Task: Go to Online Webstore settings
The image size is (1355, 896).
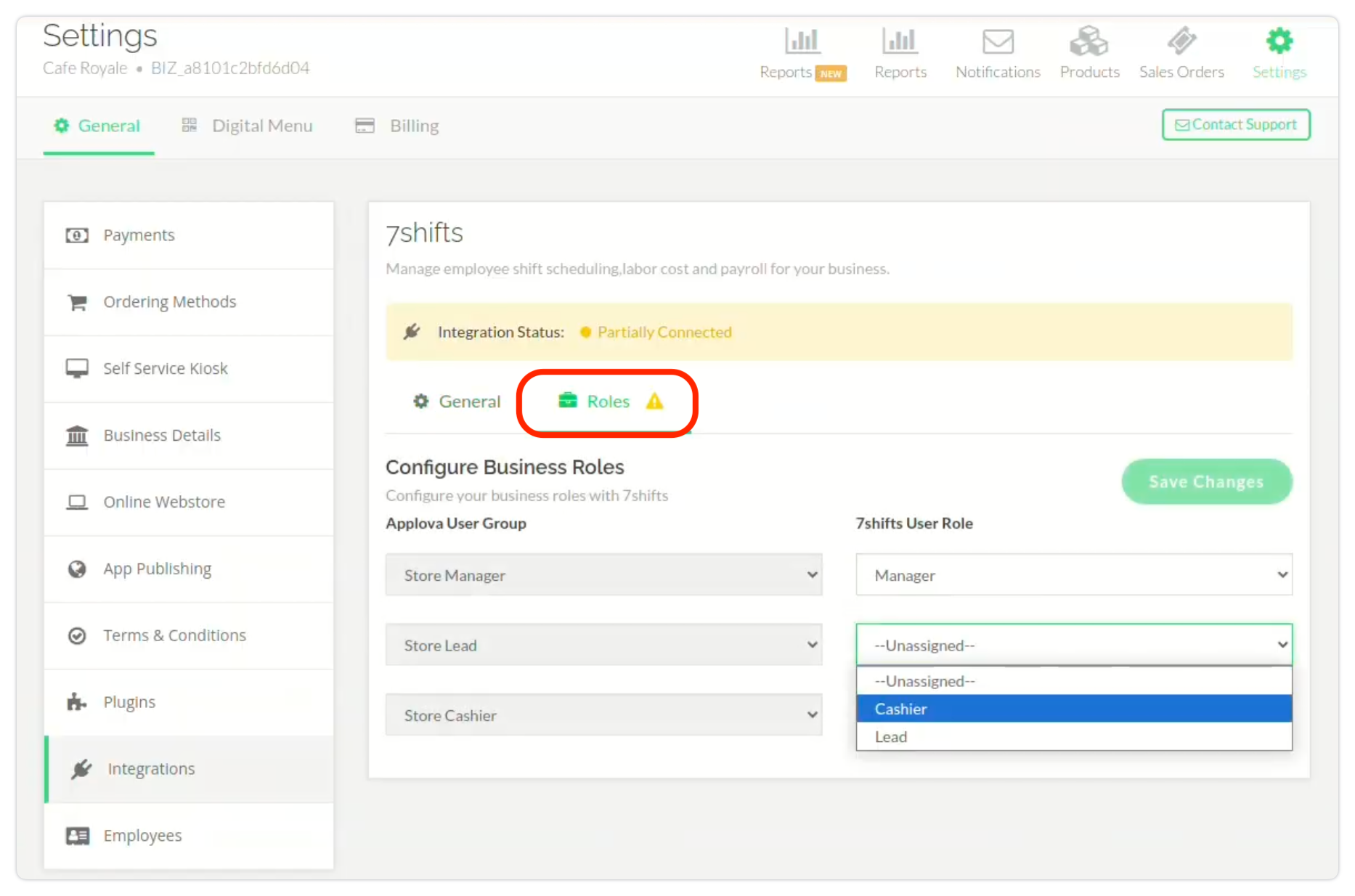Action: click(189, 502)
